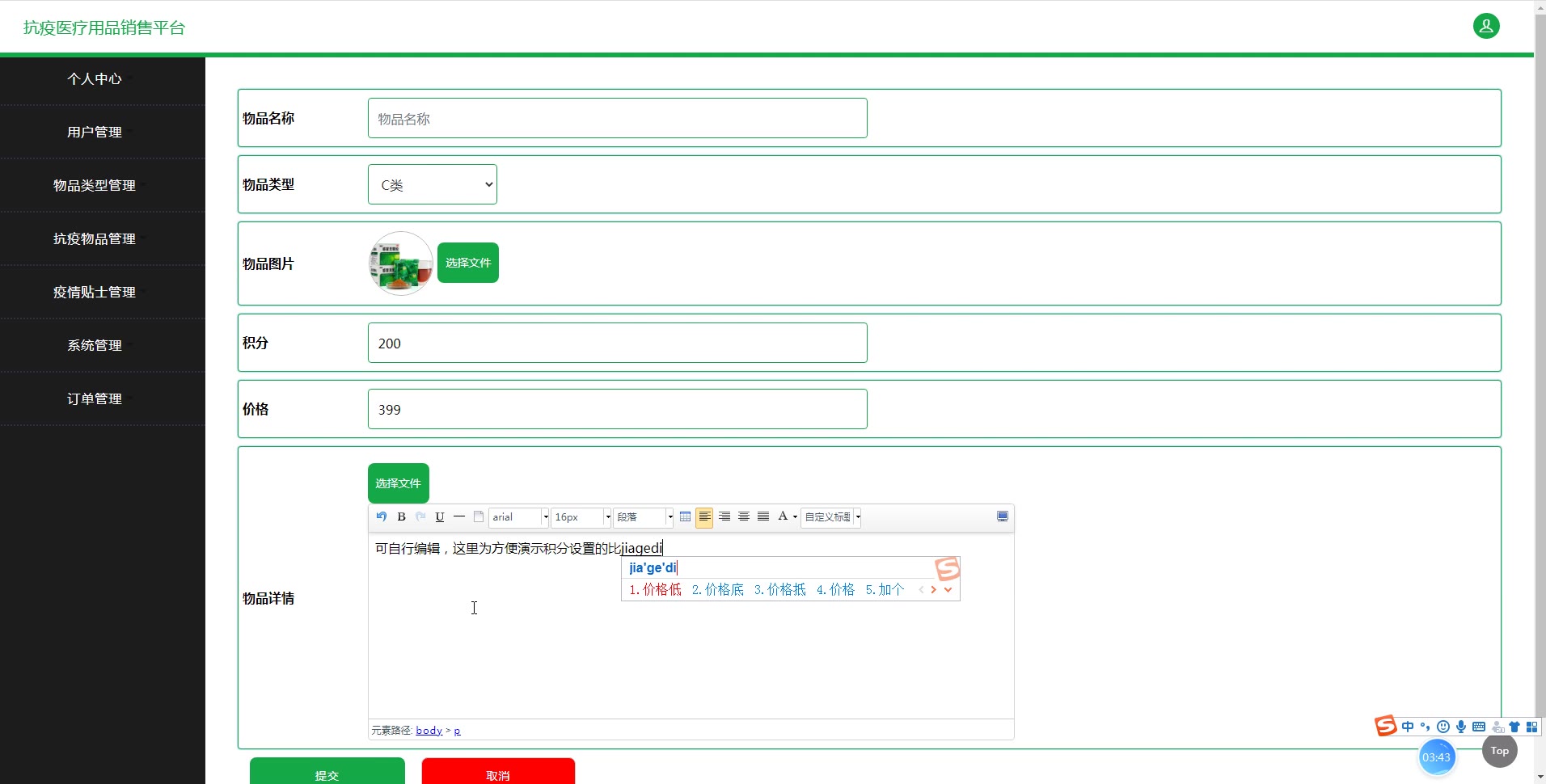Click the redo icon in the editor toolbar
The image size is (1546, 784).
coord(420,516)
